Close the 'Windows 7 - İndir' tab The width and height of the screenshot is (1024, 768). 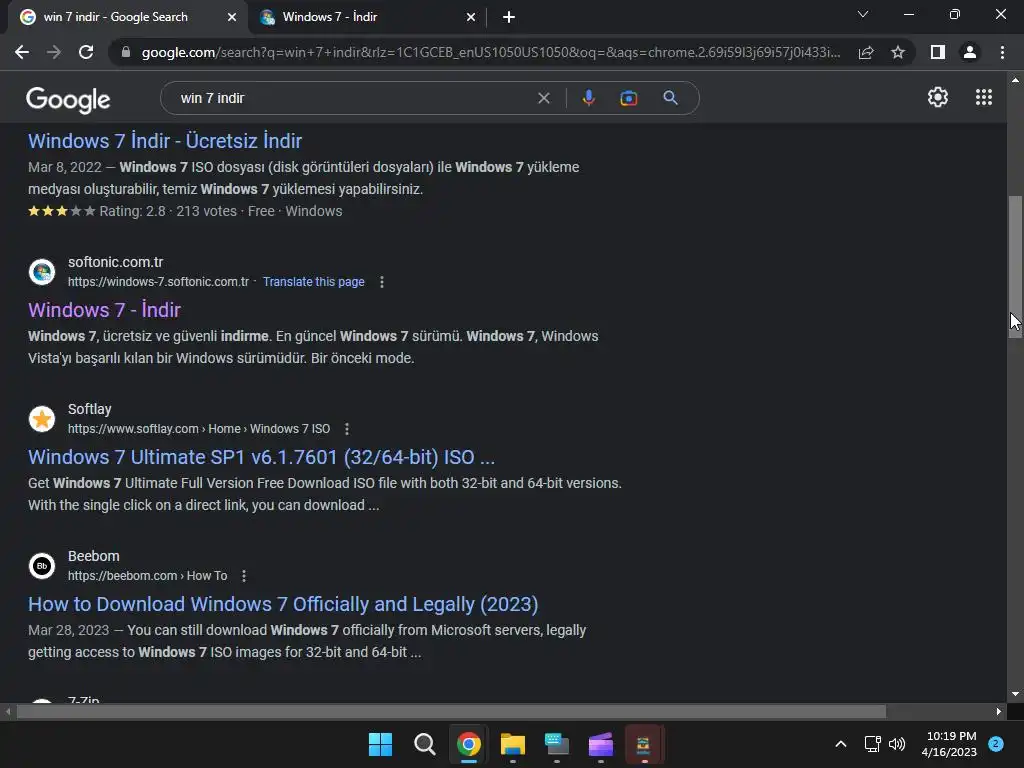471,17
